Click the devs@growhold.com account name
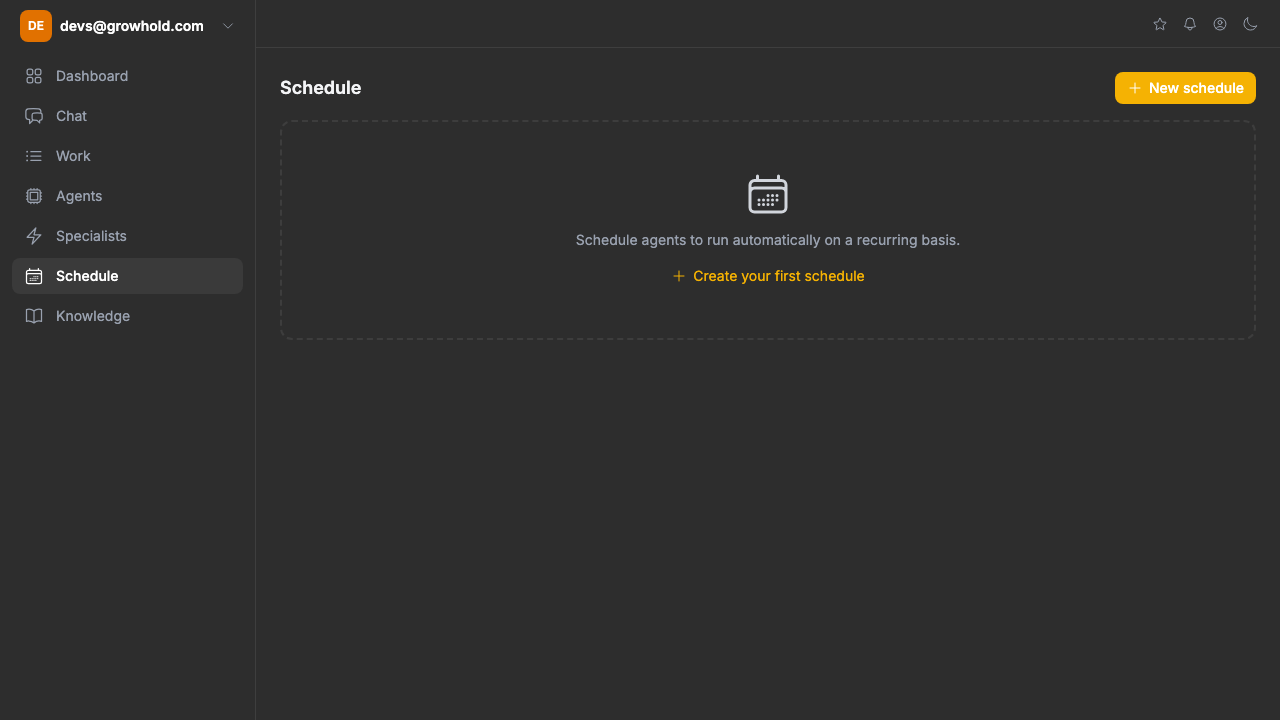This screenshot has width=1280, height=720. click(131, 26)
